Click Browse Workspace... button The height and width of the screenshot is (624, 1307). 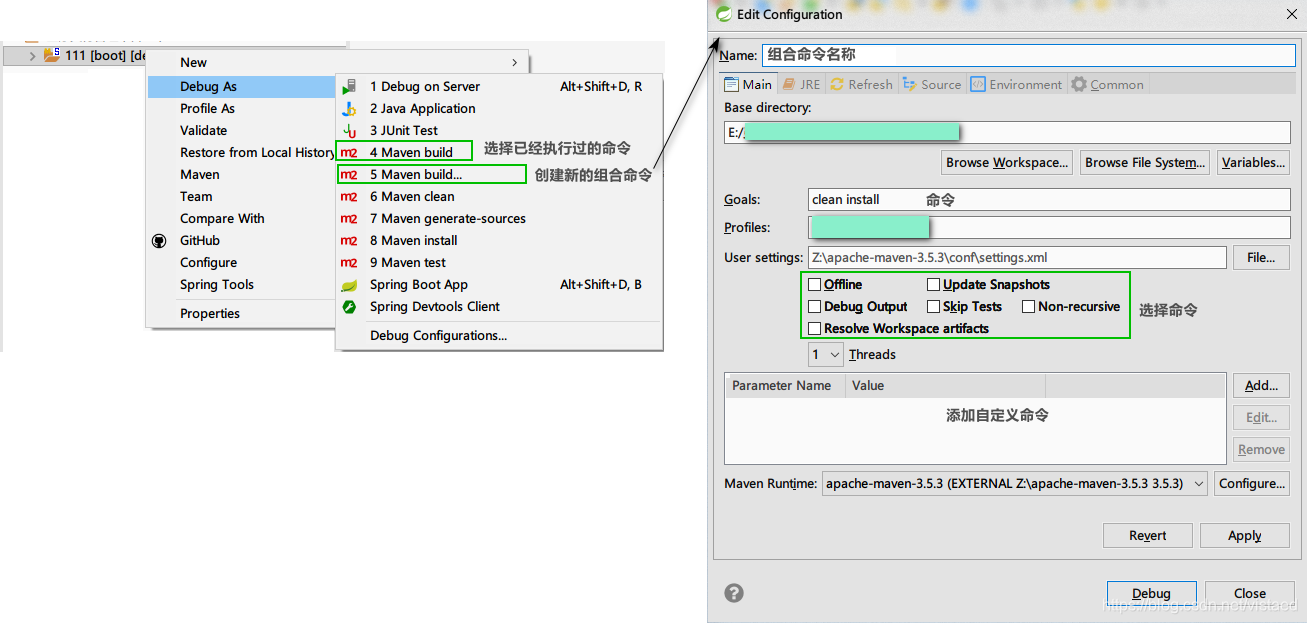tap(1008, 163)
